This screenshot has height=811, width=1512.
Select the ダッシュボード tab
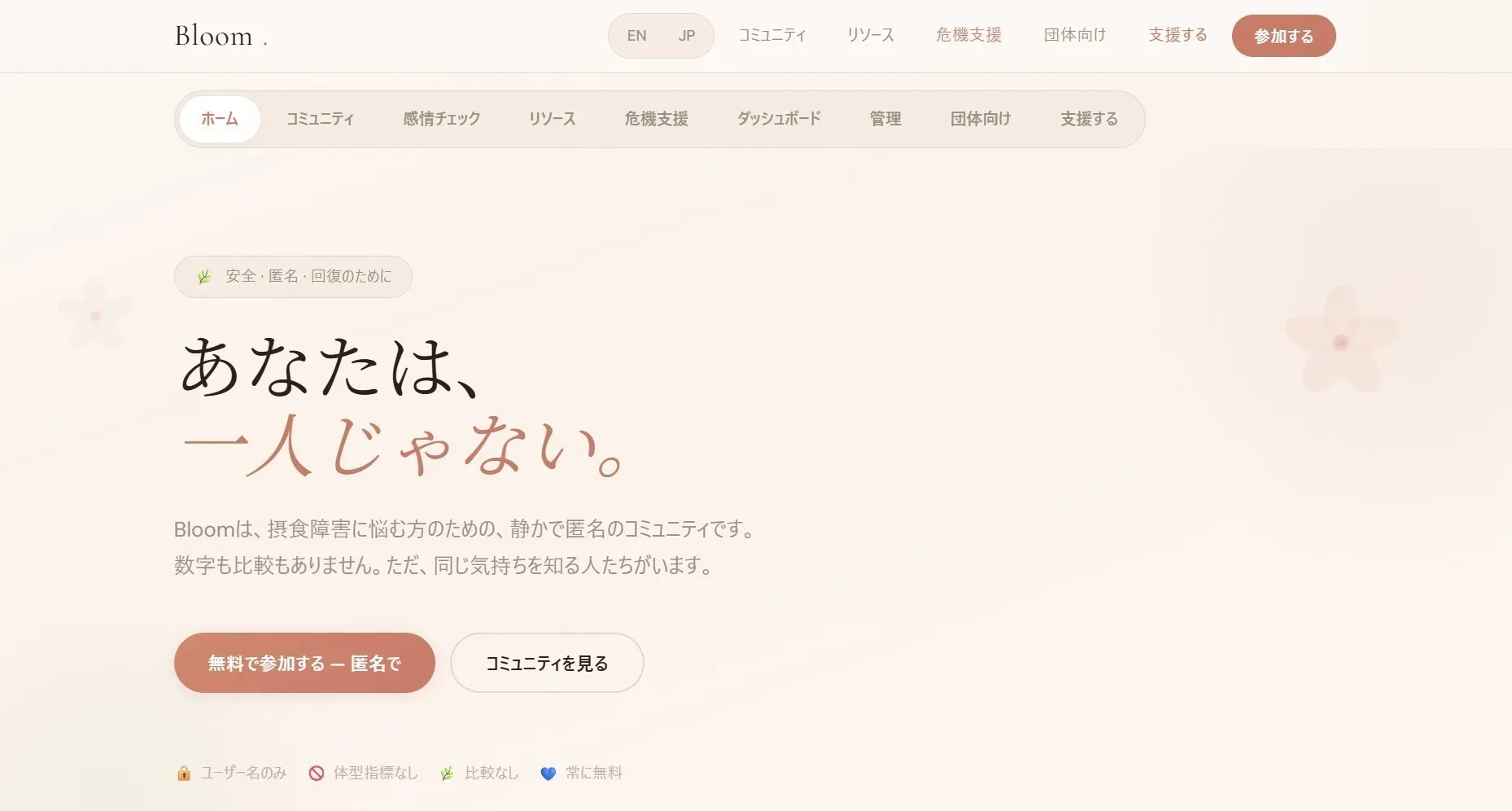[x=778, y=119]
